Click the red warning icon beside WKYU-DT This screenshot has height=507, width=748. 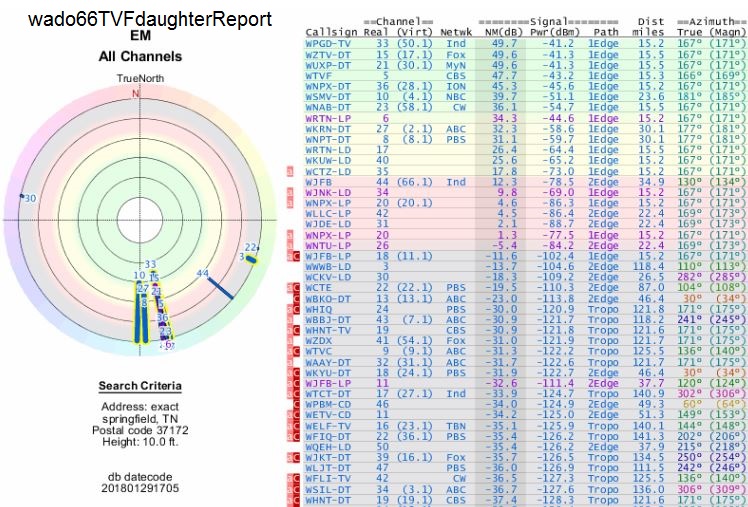295,372
